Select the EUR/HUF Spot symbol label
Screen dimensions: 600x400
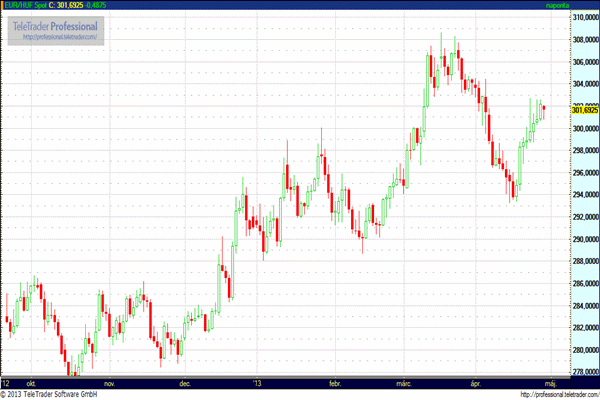point(27,5)
